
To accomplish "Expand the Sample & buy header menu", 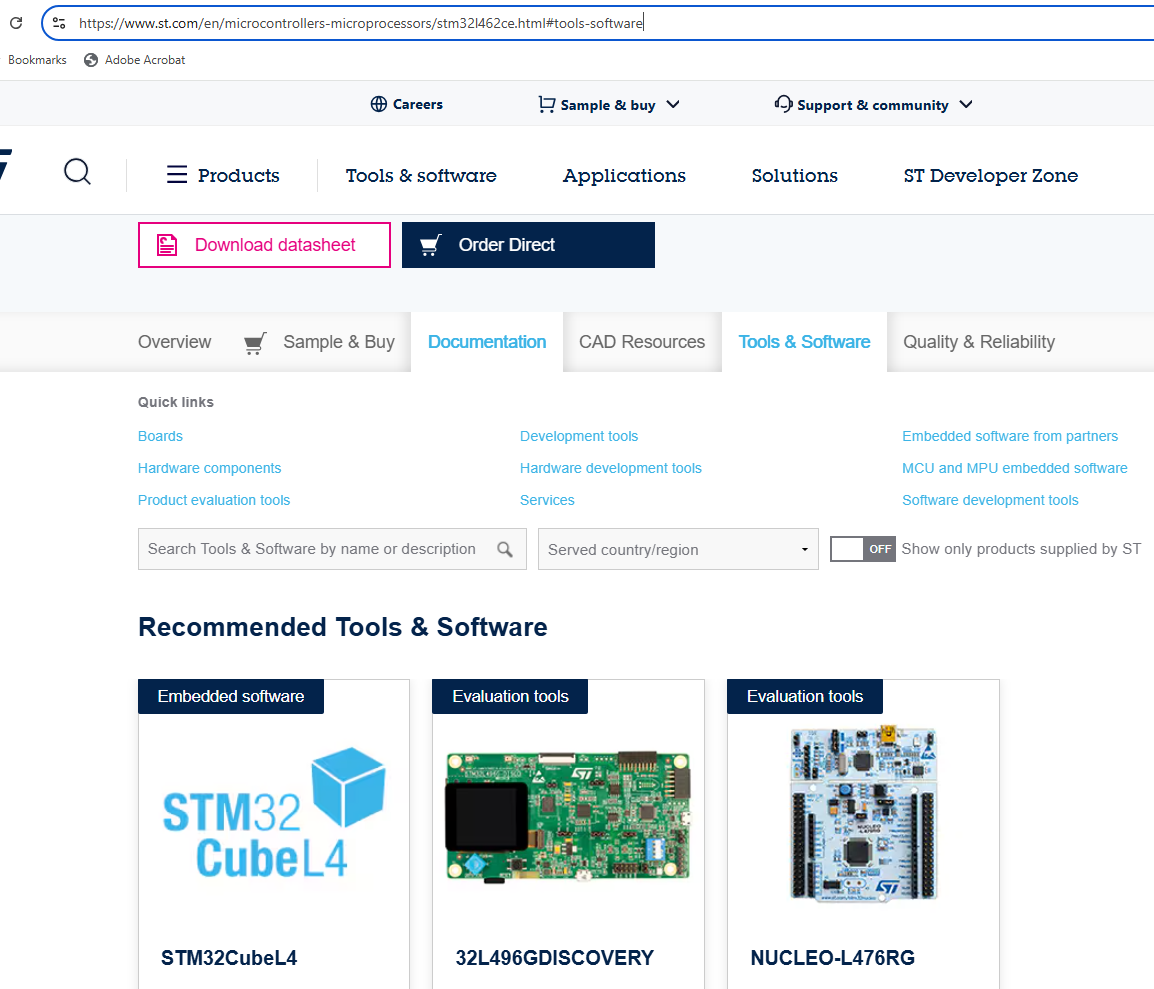I will pyautogui.click(x=672, y=104).
